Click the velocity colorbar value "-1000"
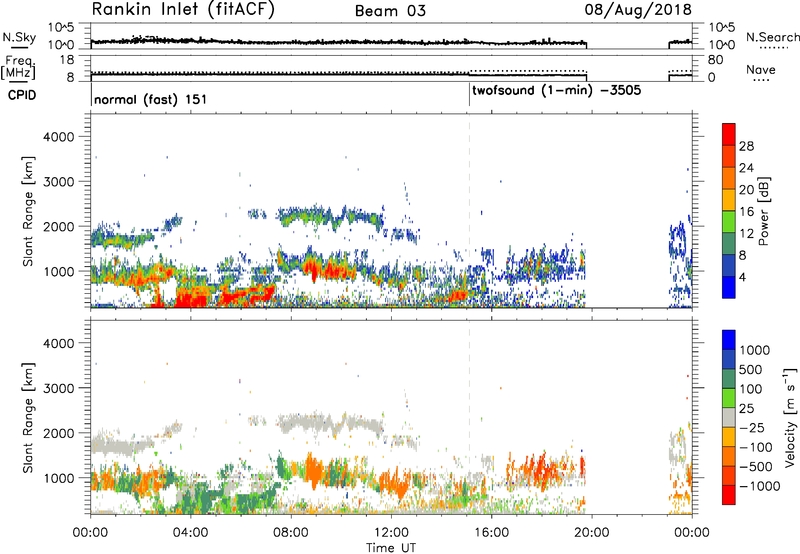This screenshot has height=554, width=800. (760, 486)
